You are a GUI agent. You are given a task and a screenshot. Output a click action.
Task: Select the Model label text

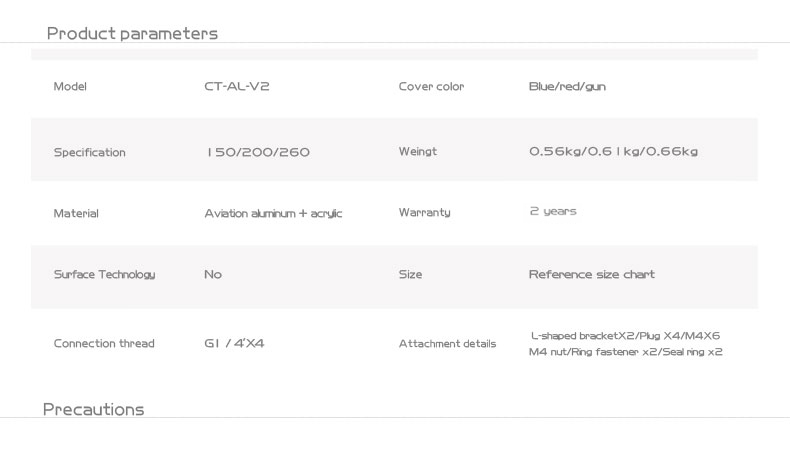click(x=70, y=87)
